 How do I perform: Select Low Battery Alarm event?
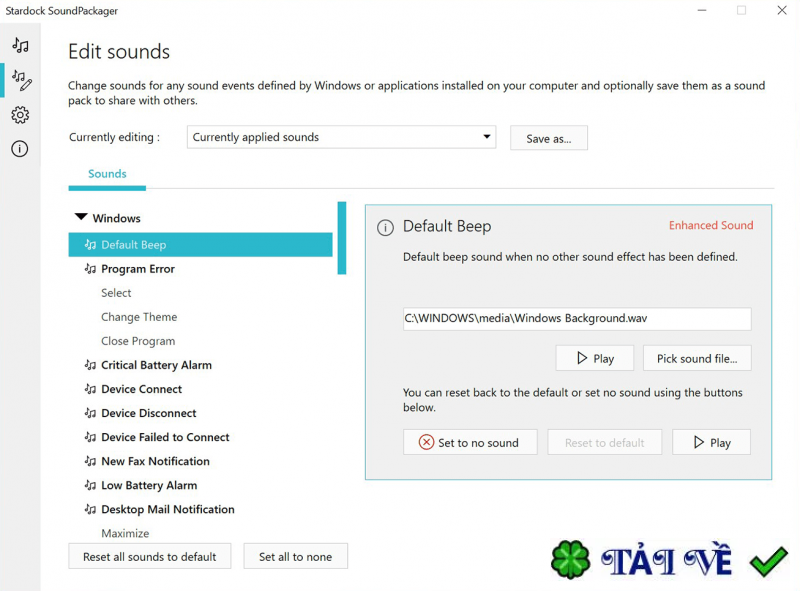149,485
